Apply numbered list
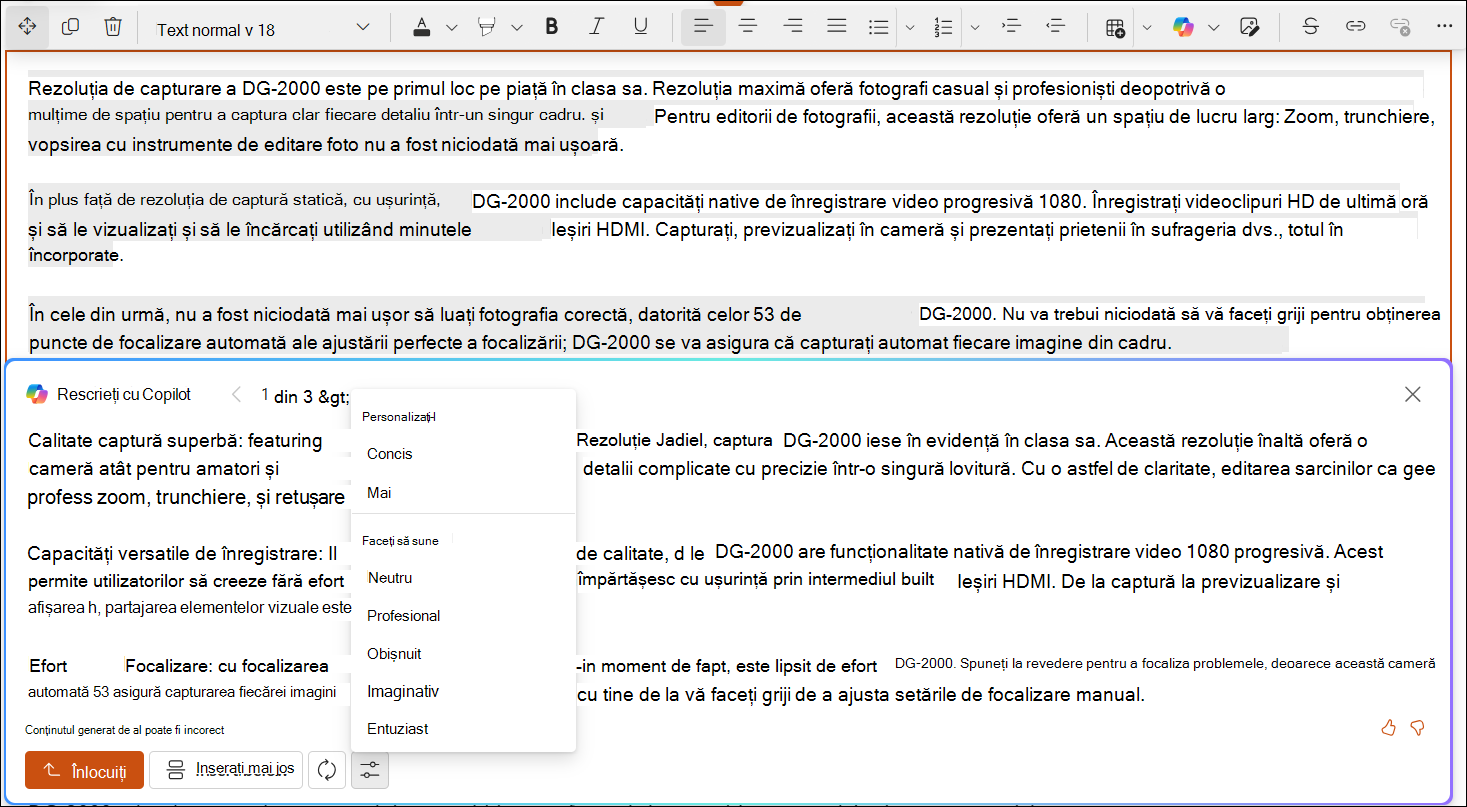The image size is (1467, 807). (942, 27)
